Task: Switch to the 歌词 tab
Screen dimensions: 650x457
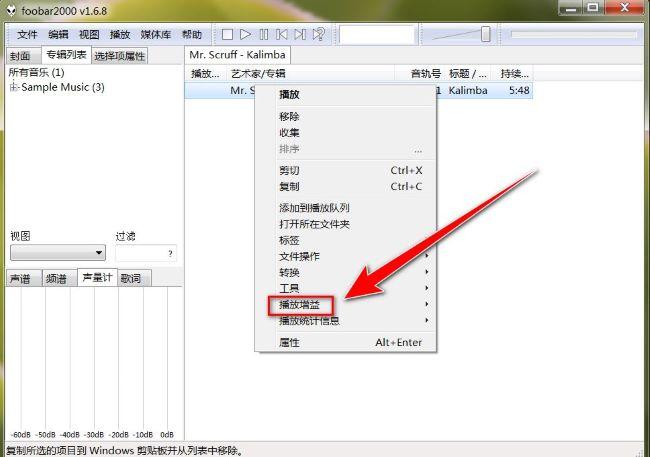Action: click(131, 278)
